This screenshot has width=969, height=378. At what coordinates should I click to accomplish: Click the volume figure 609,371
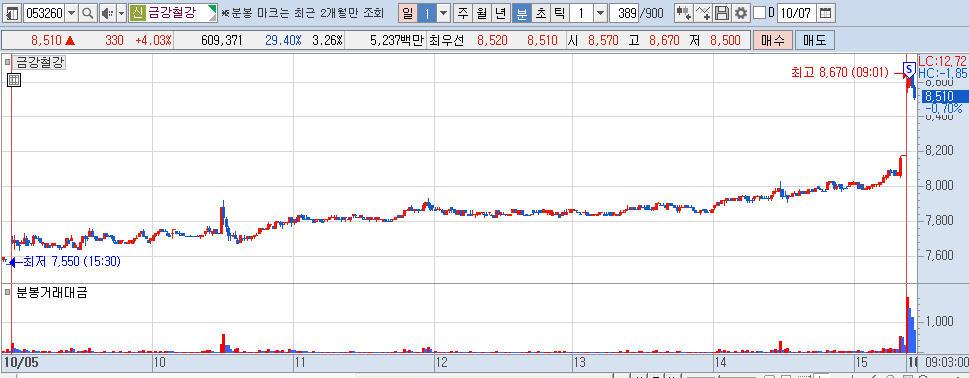222,41
